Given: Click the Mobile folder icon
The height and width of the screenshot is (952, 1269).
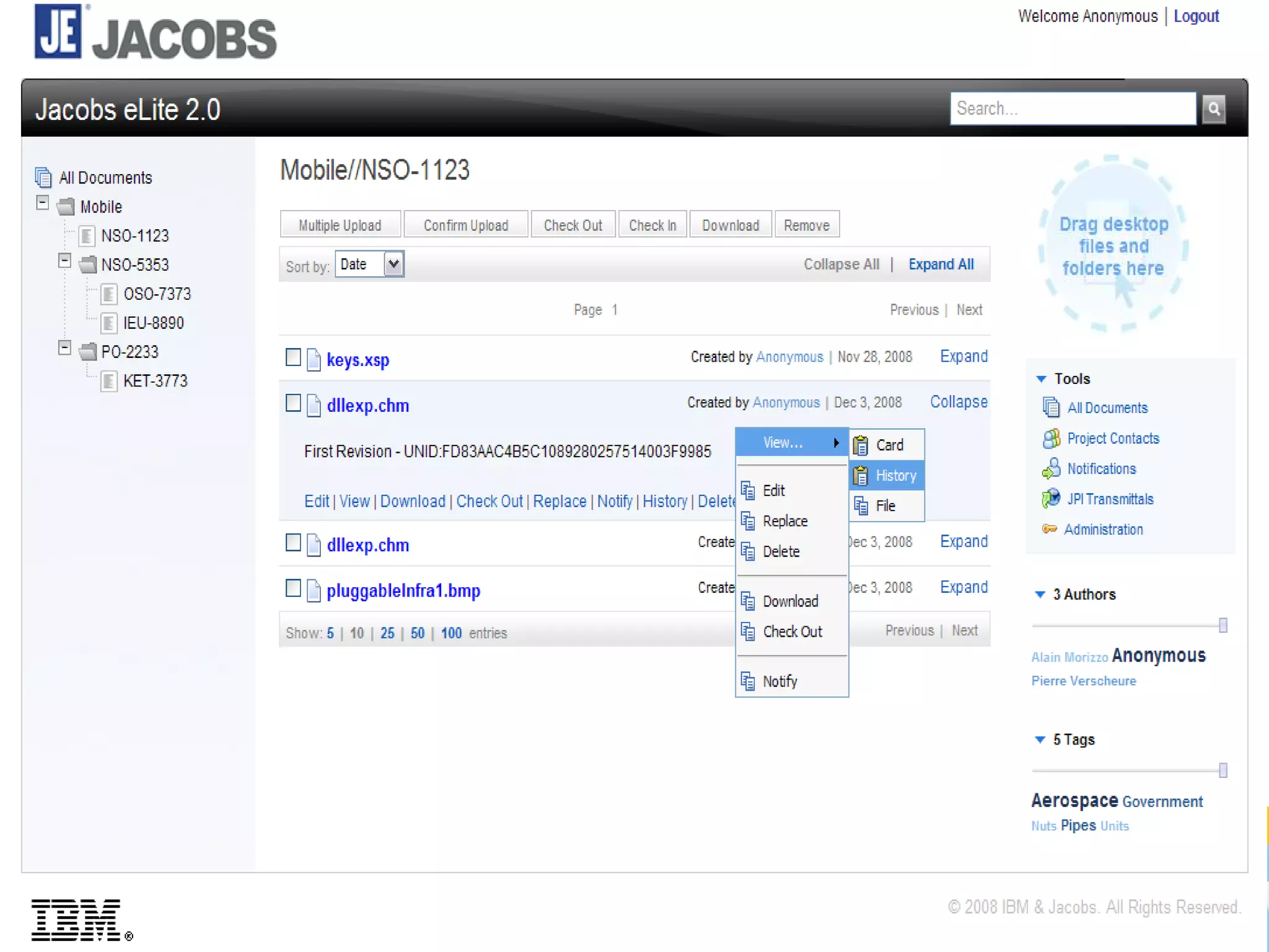Looking at the screenshot, I should (x=66, y=206).
